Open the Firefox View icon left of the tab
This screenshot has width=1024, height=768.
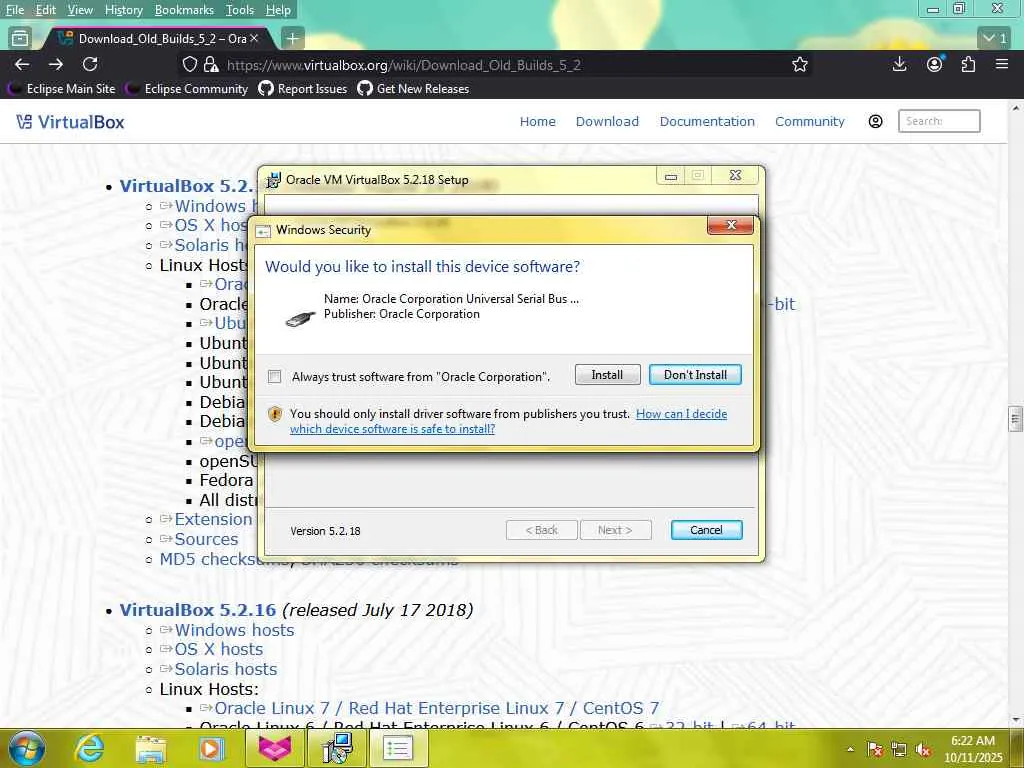20,39
